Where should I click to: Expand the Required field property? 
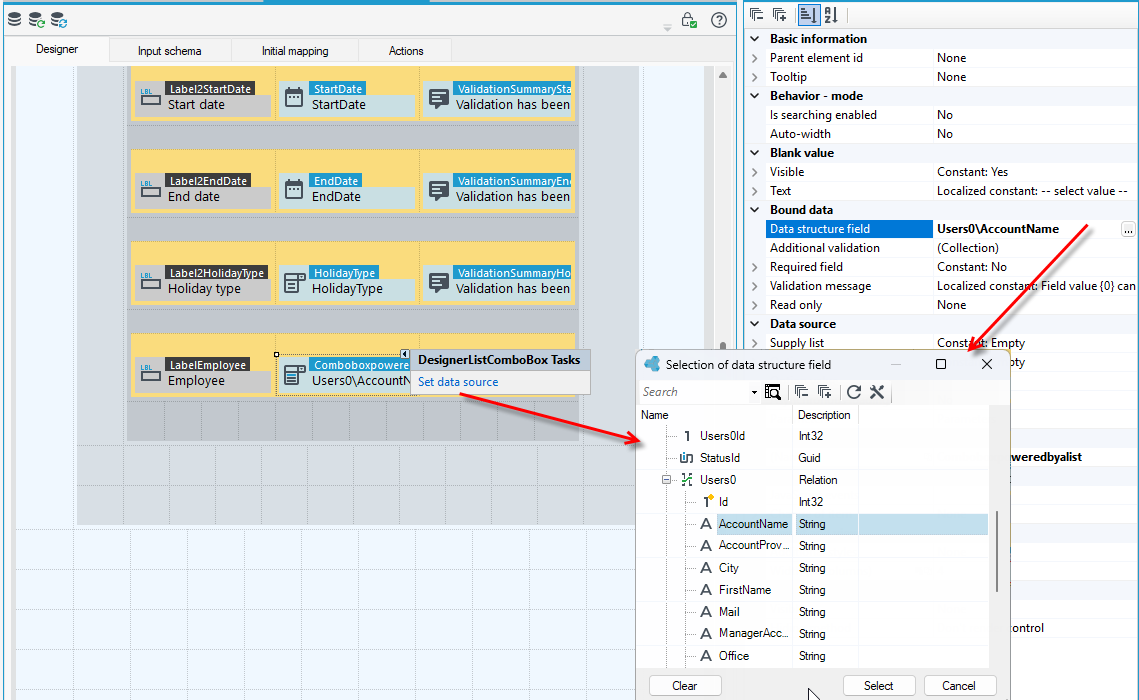(755, 267)
